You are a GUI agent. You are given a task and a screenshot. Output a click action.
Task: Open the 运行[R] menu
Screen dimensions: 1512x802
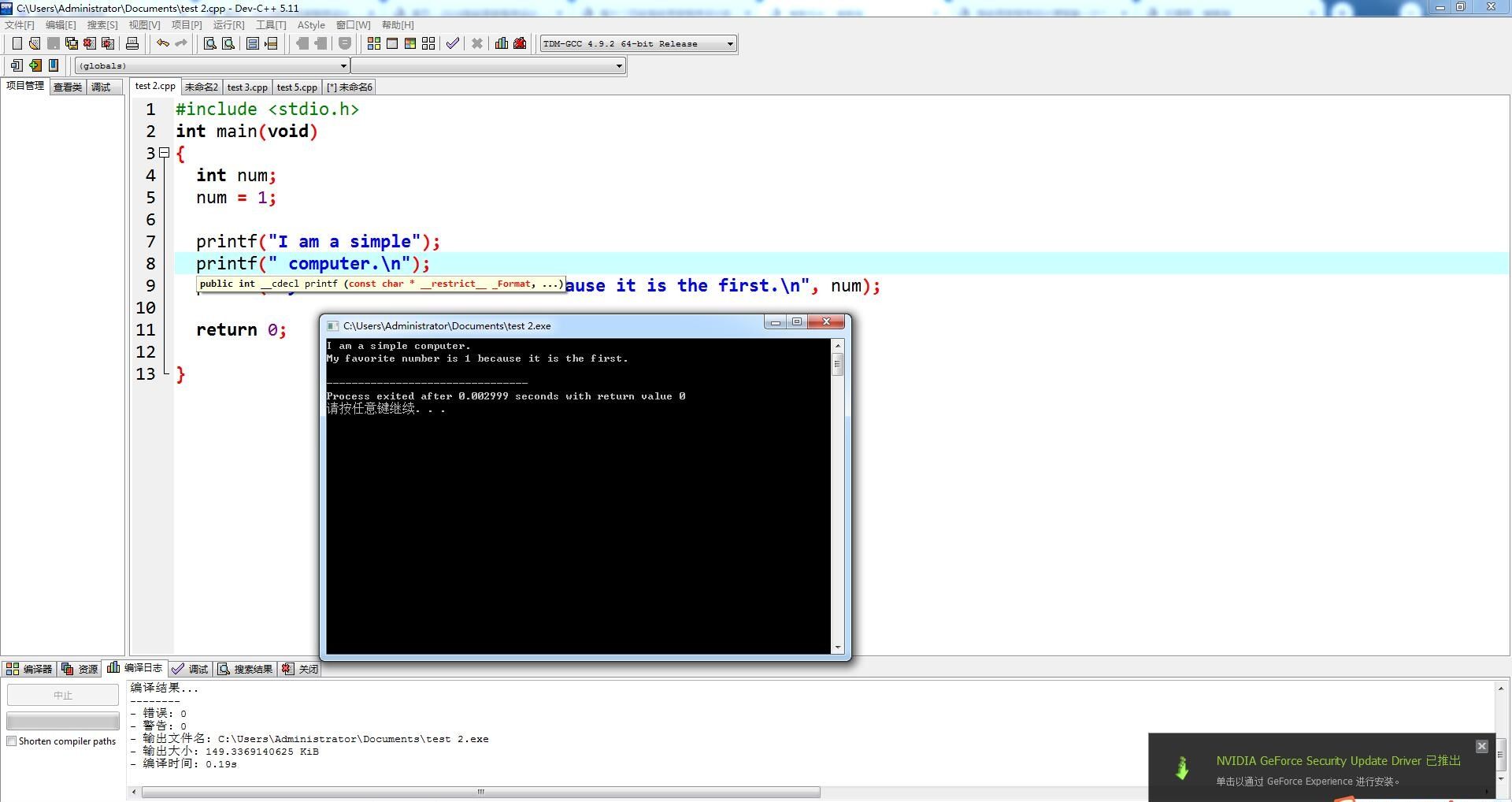coord(228,24)
